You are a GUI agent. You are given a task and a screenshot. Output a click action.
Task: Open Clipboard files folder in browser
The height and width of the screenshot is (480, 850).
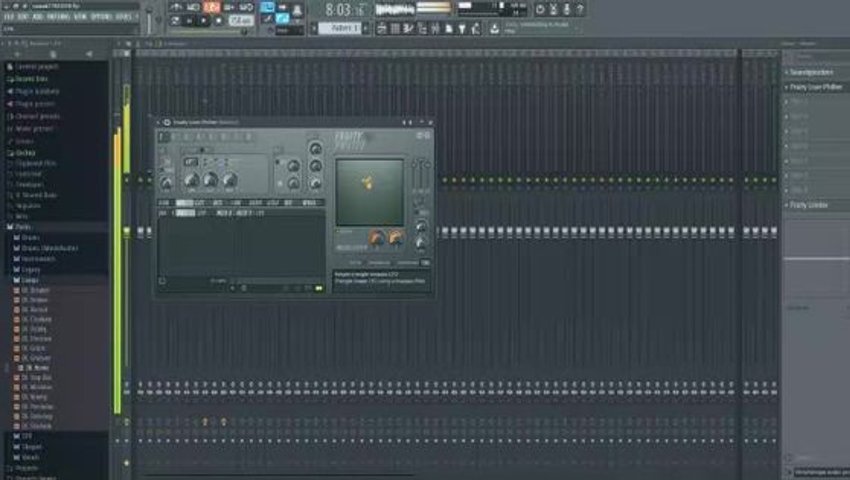(33, 163)
